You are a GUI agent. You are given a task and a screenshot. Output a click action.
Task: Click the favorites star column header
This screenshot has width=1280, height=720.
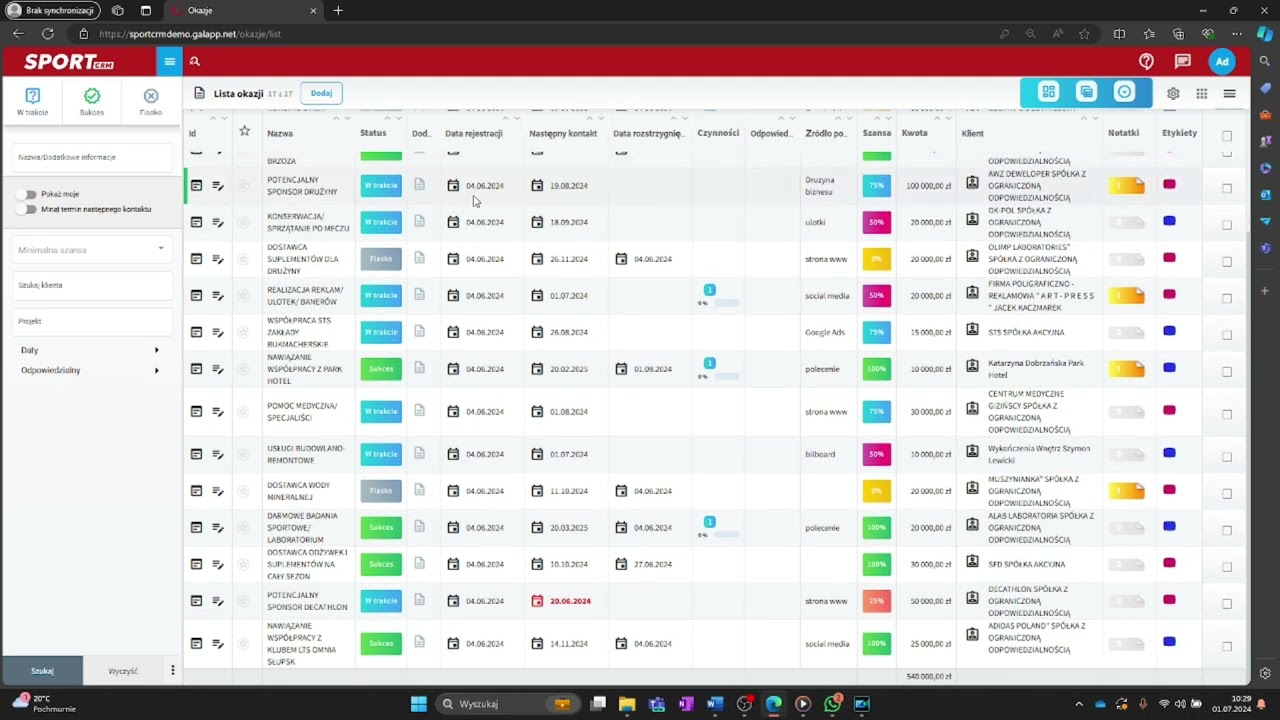click(244, 131)
